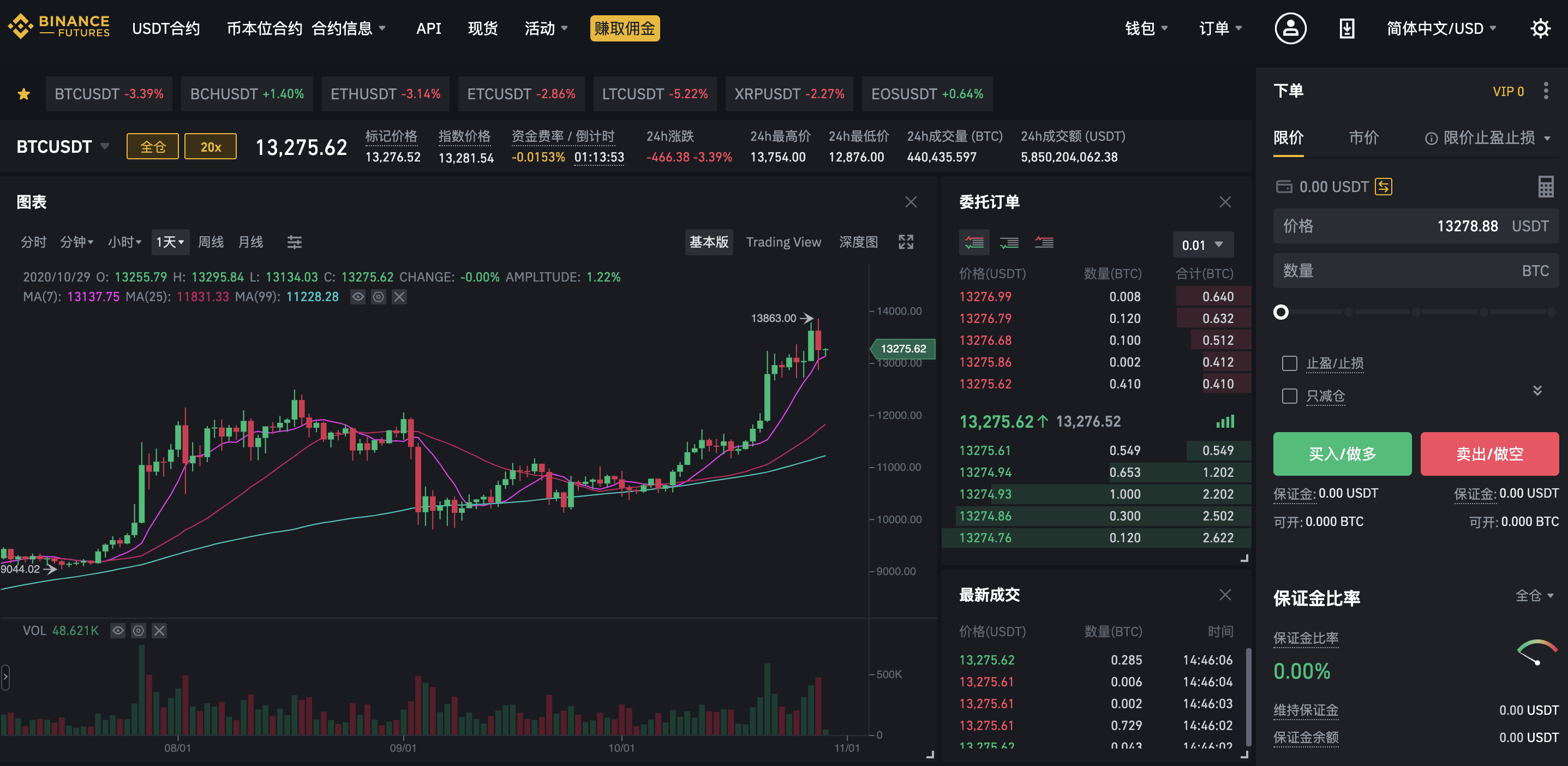Switch to the depth chart tab
This screenshot has height=766, width=1568.
point(858,242)
